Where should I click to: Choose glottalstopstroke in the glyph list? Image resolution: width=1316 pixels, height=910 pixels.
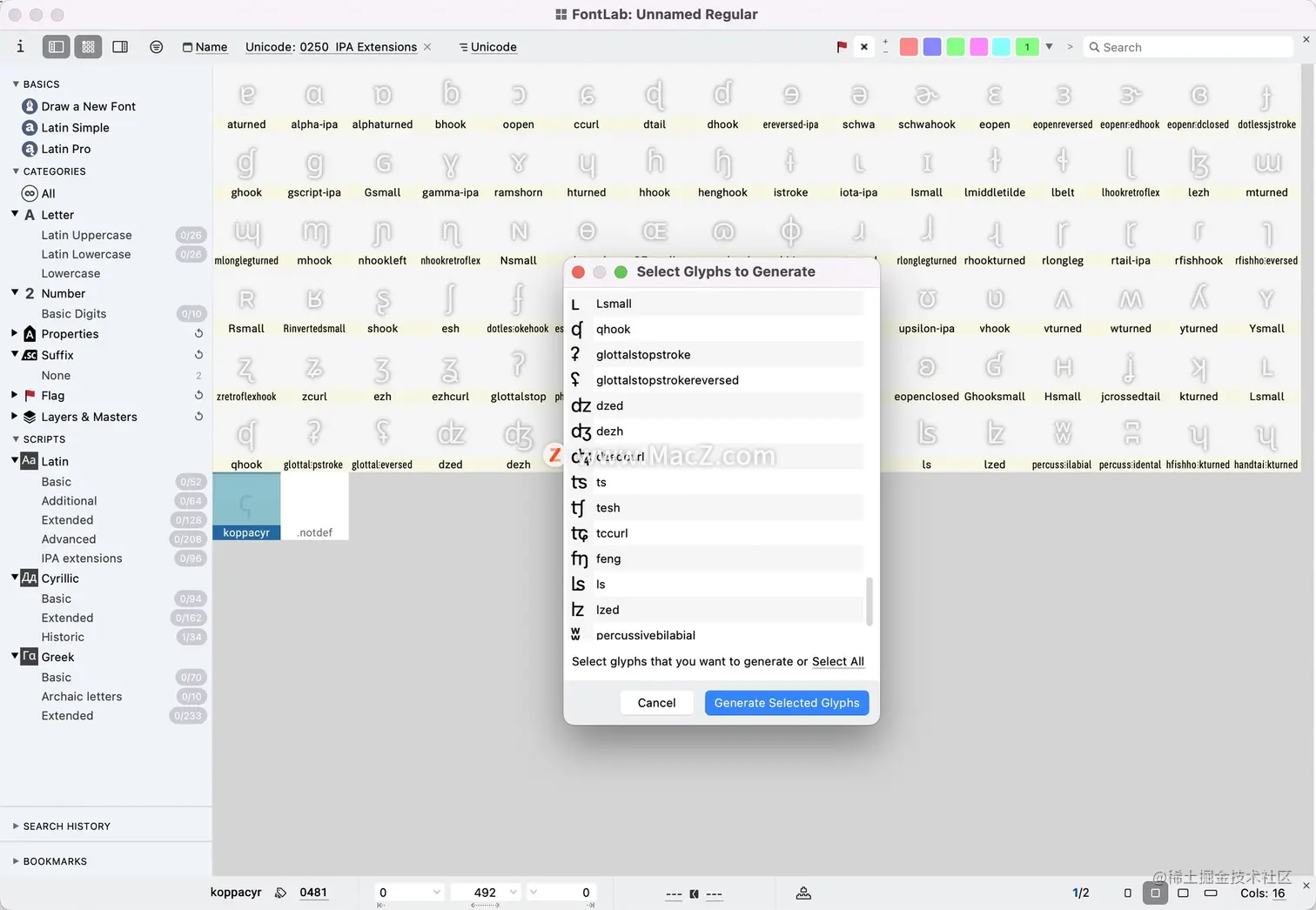click(715, 355)
